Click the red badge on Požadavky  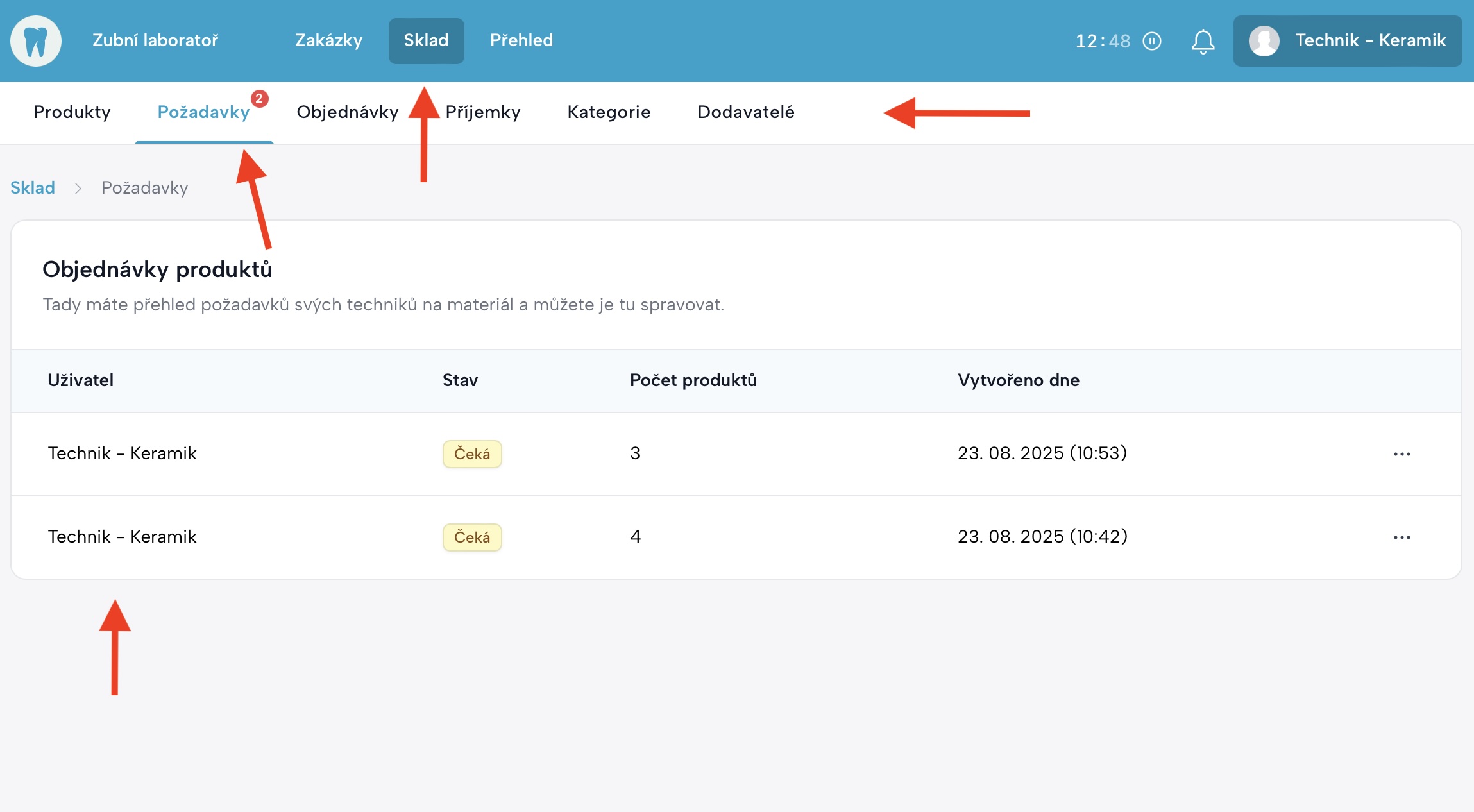tap(259, 99)
